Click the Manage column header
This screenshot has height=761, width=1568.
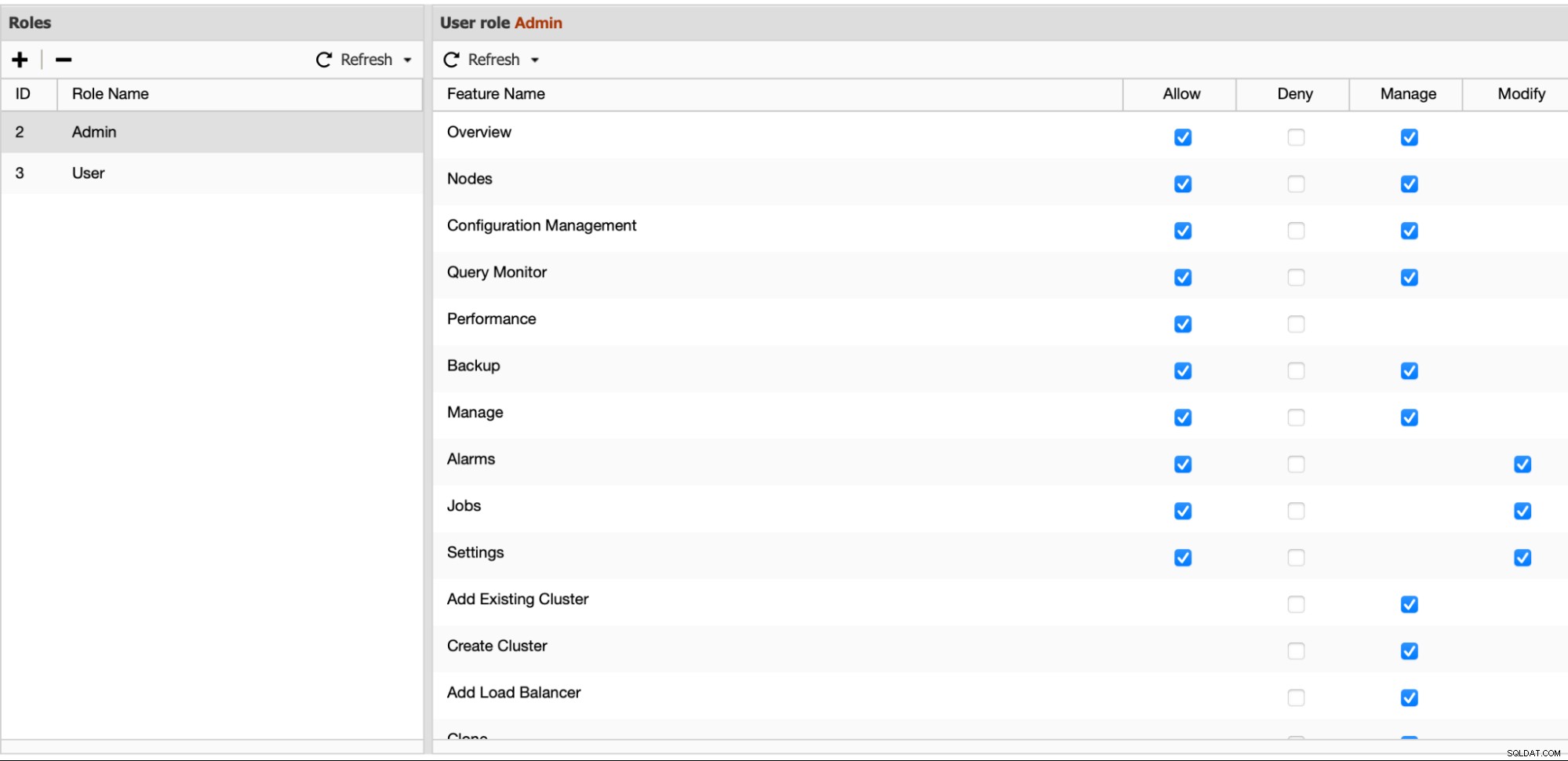(1407, 94)
